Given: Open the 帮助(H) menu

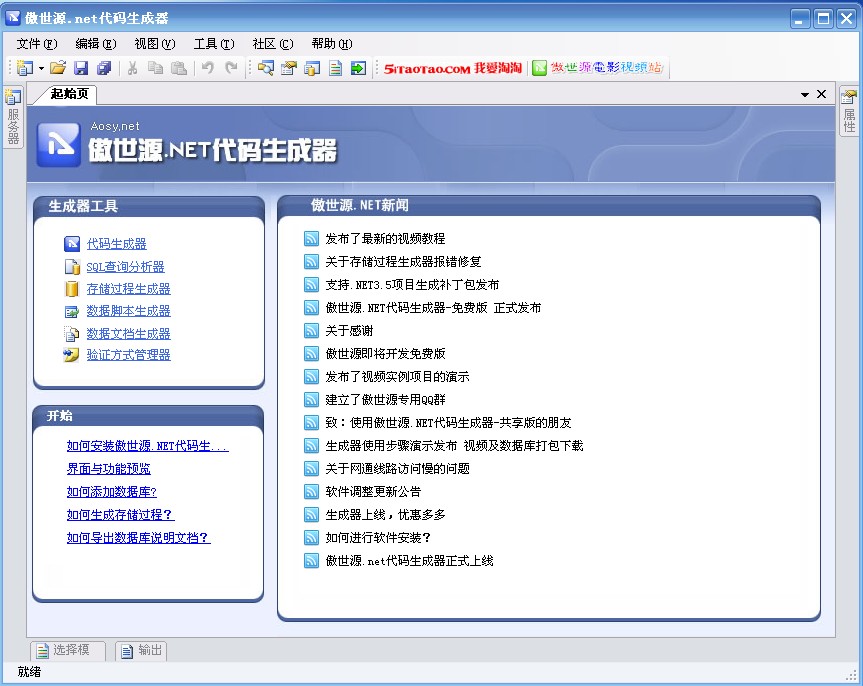Looking at the screenshot, I should pyautogui.click(x=332, y=44).
